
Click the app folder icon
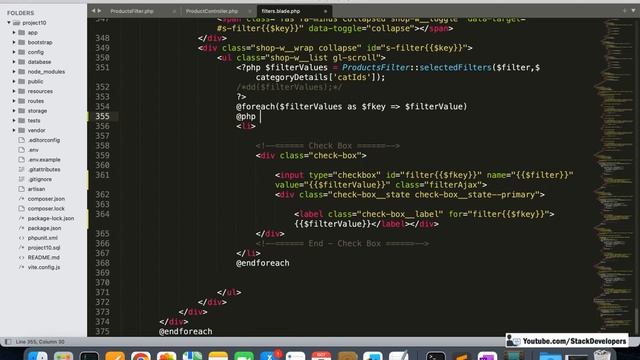coord(22,33)
